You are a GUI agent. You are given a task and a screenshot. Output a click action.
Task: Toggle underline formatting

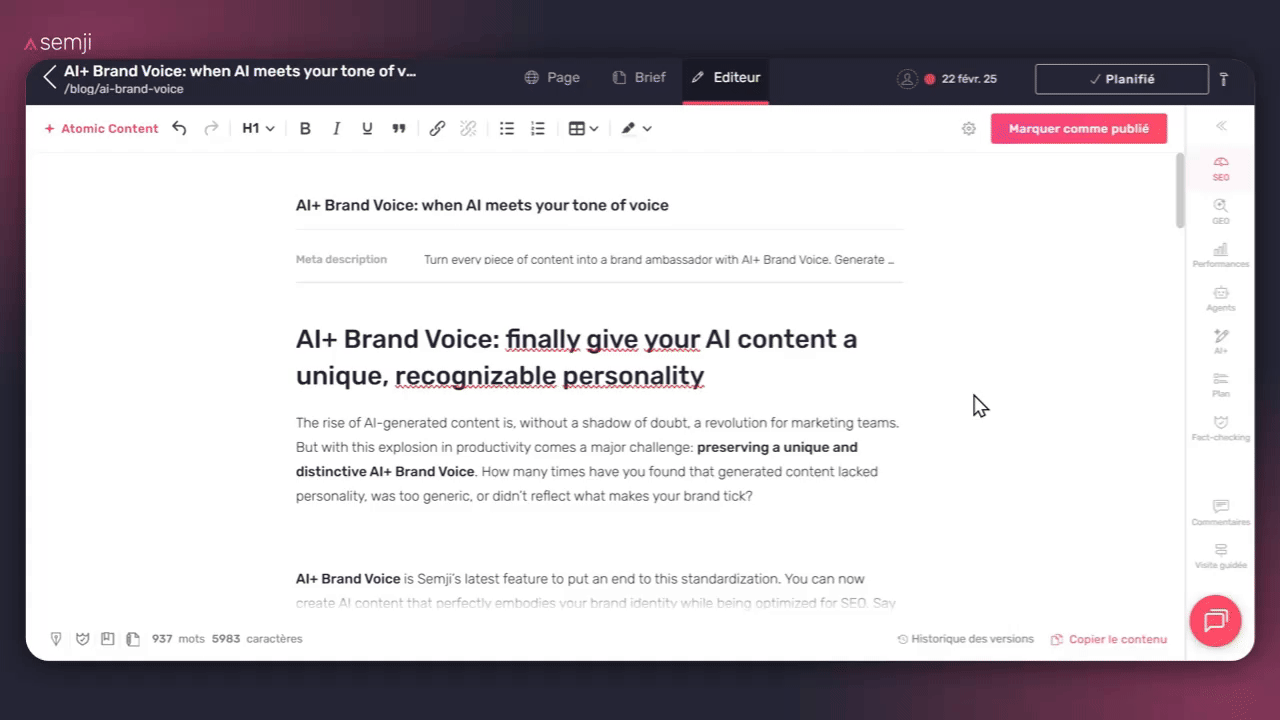367,129
